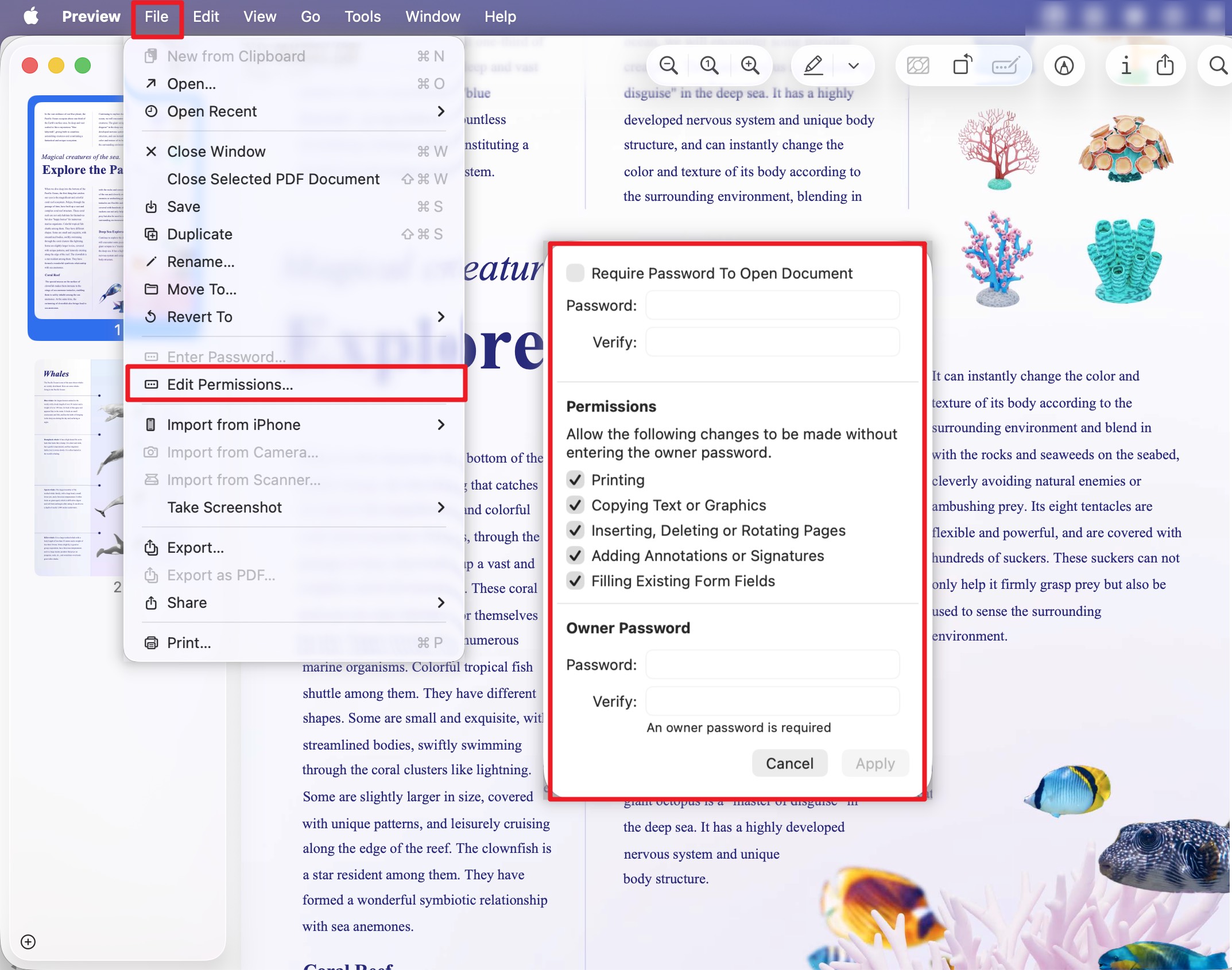Click the form filling toolbar icon
The height and width of the screenshot is (970, 1232).
[x=1006, y=65]
